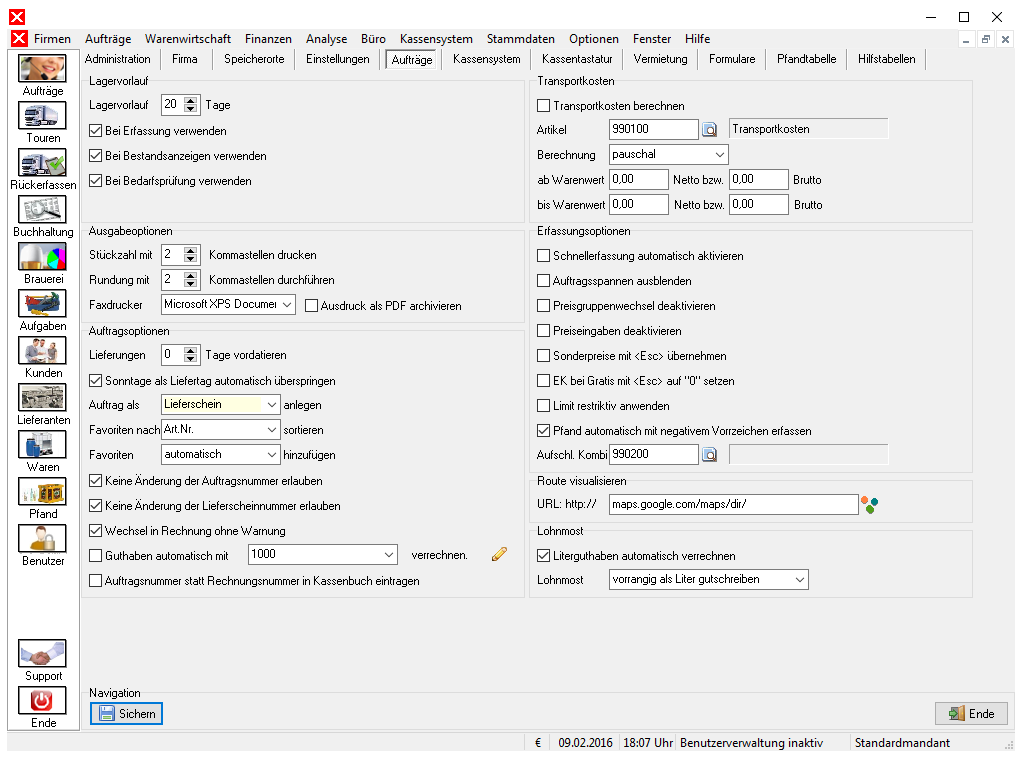
Task: Enable Limit restriktiv anwenden checkbox
Action: (544, 406)
